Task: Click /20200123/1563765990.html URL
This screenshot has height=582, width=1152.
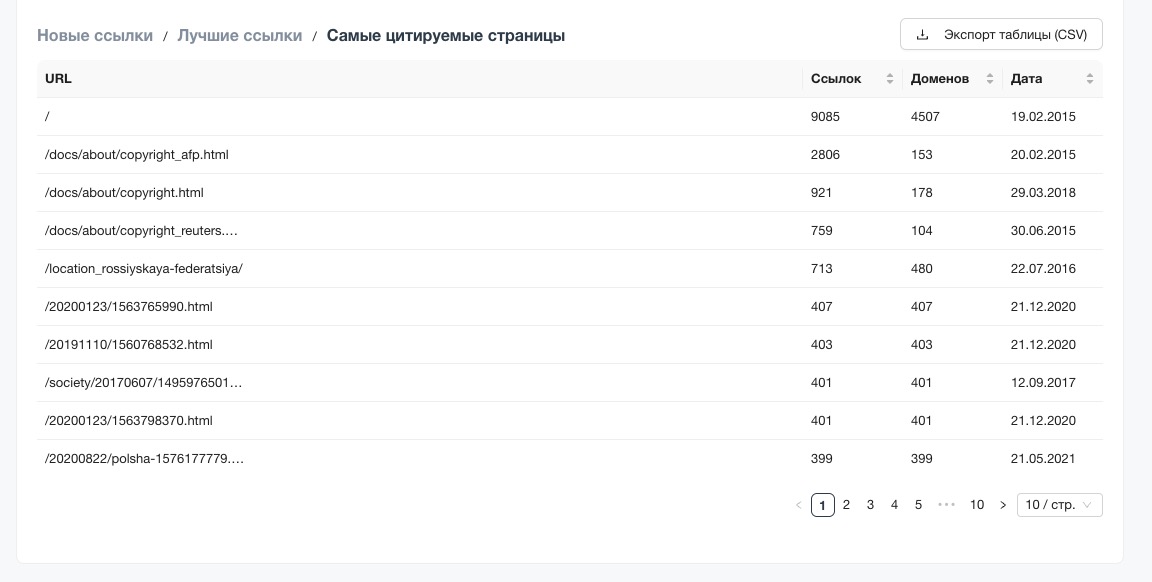Action: (x=129, y=306)
